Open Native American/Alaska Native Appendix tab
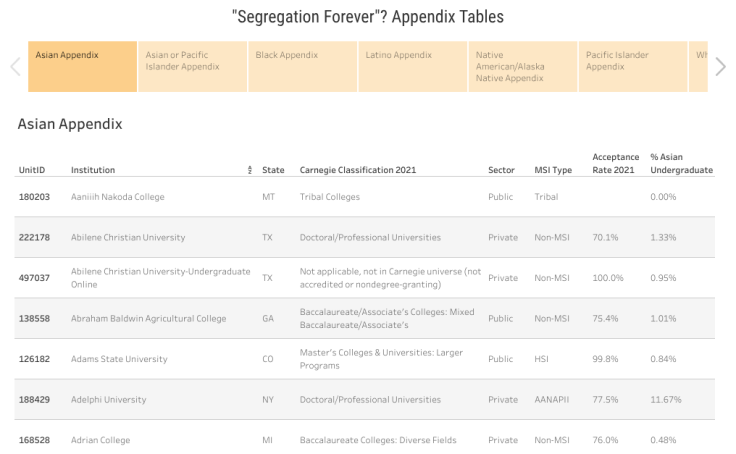The image size is (736, 454). click(522, 67)
